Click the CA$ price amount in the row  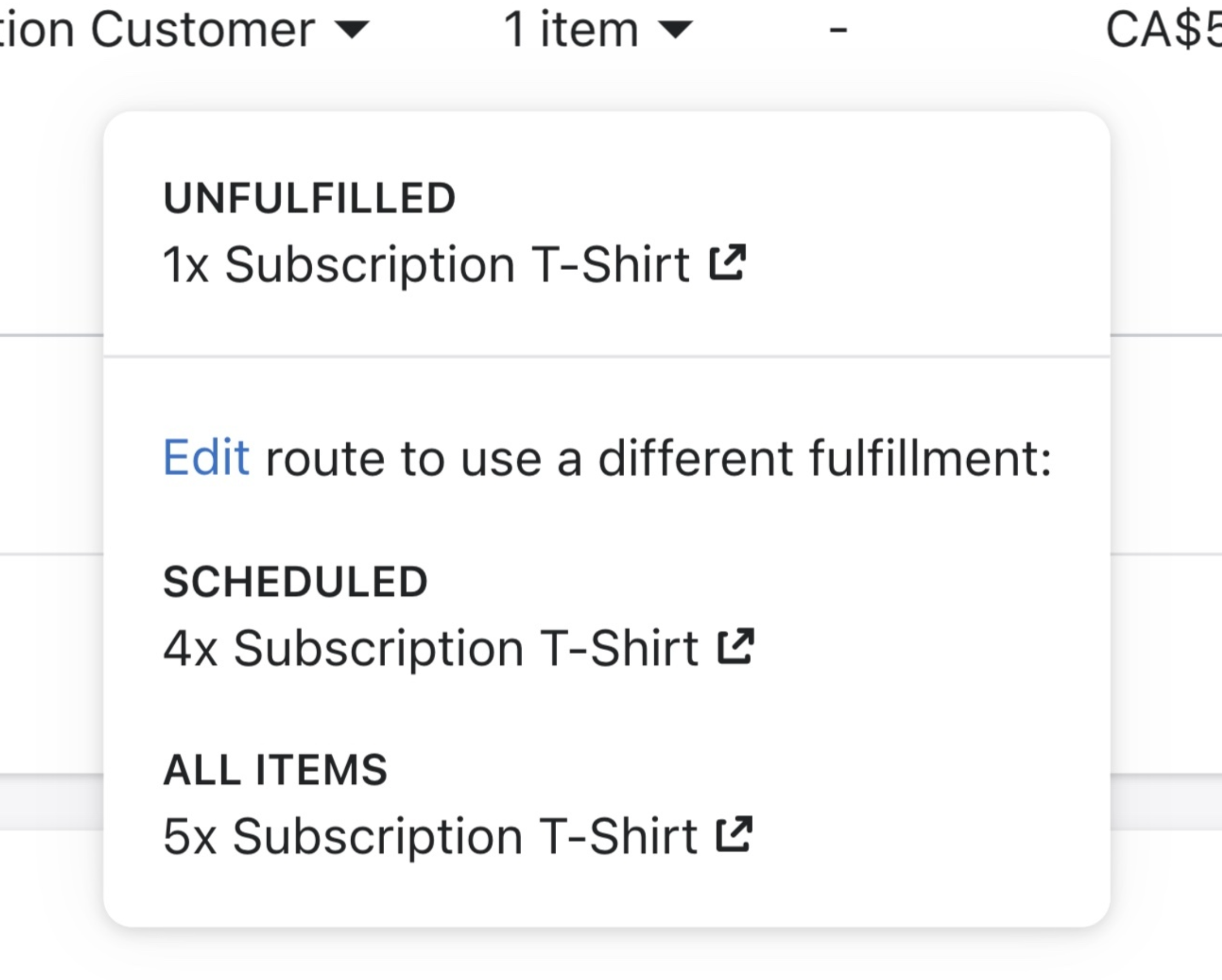pos(1162,30)
